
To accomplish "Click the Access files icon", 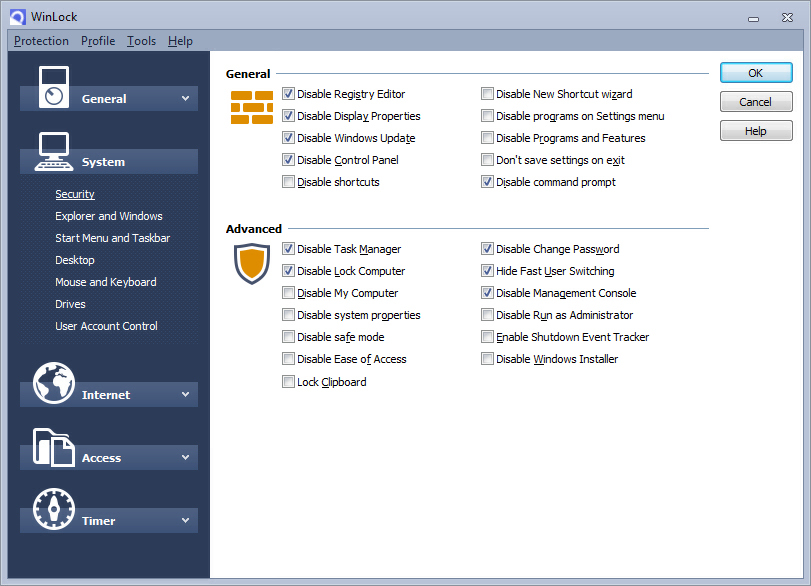I will pyautogui.click(x=54, y=447).
